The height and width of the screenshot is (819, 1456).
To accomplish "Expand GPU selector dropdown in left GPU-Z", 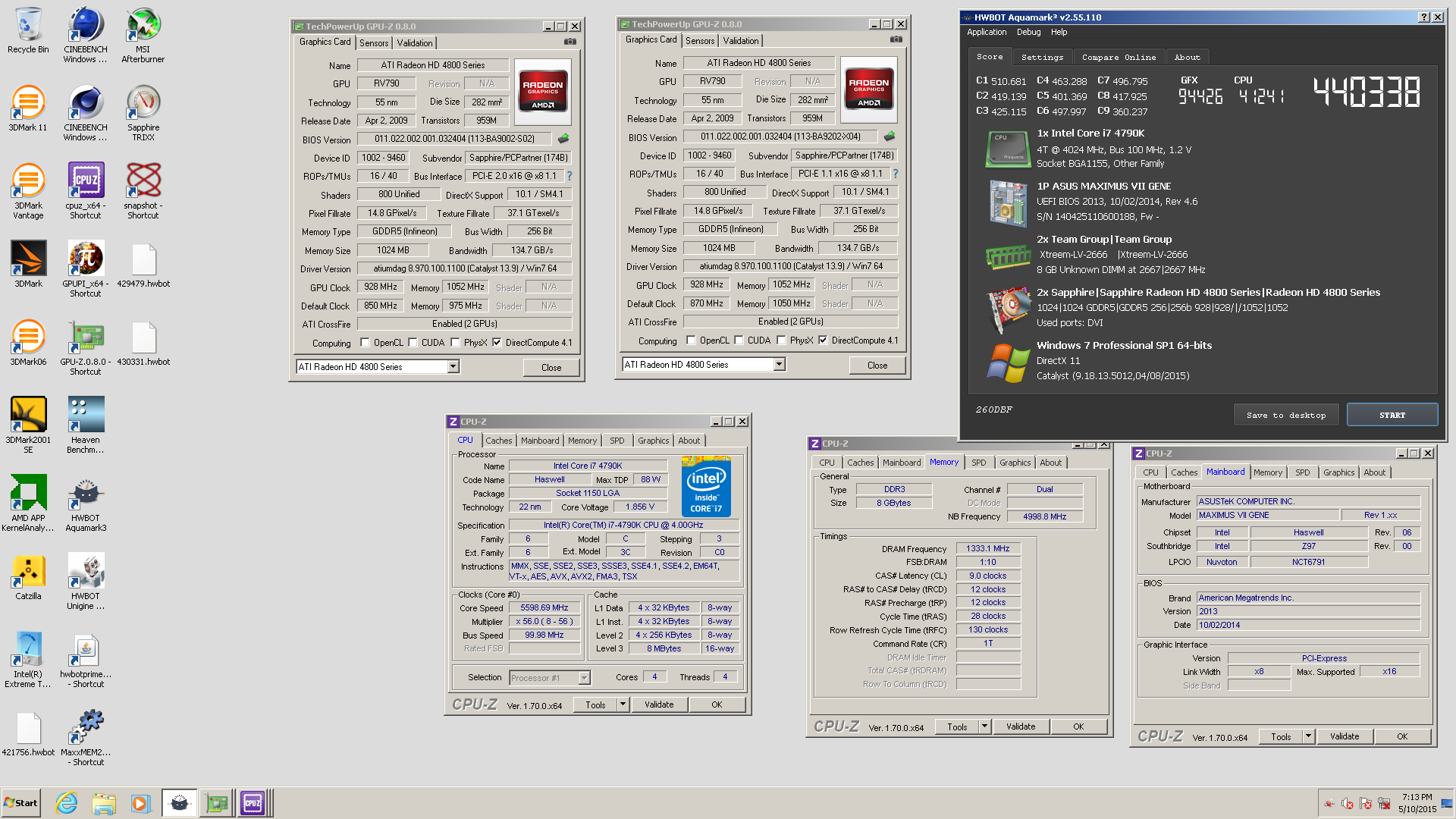I will coord(453,367).
